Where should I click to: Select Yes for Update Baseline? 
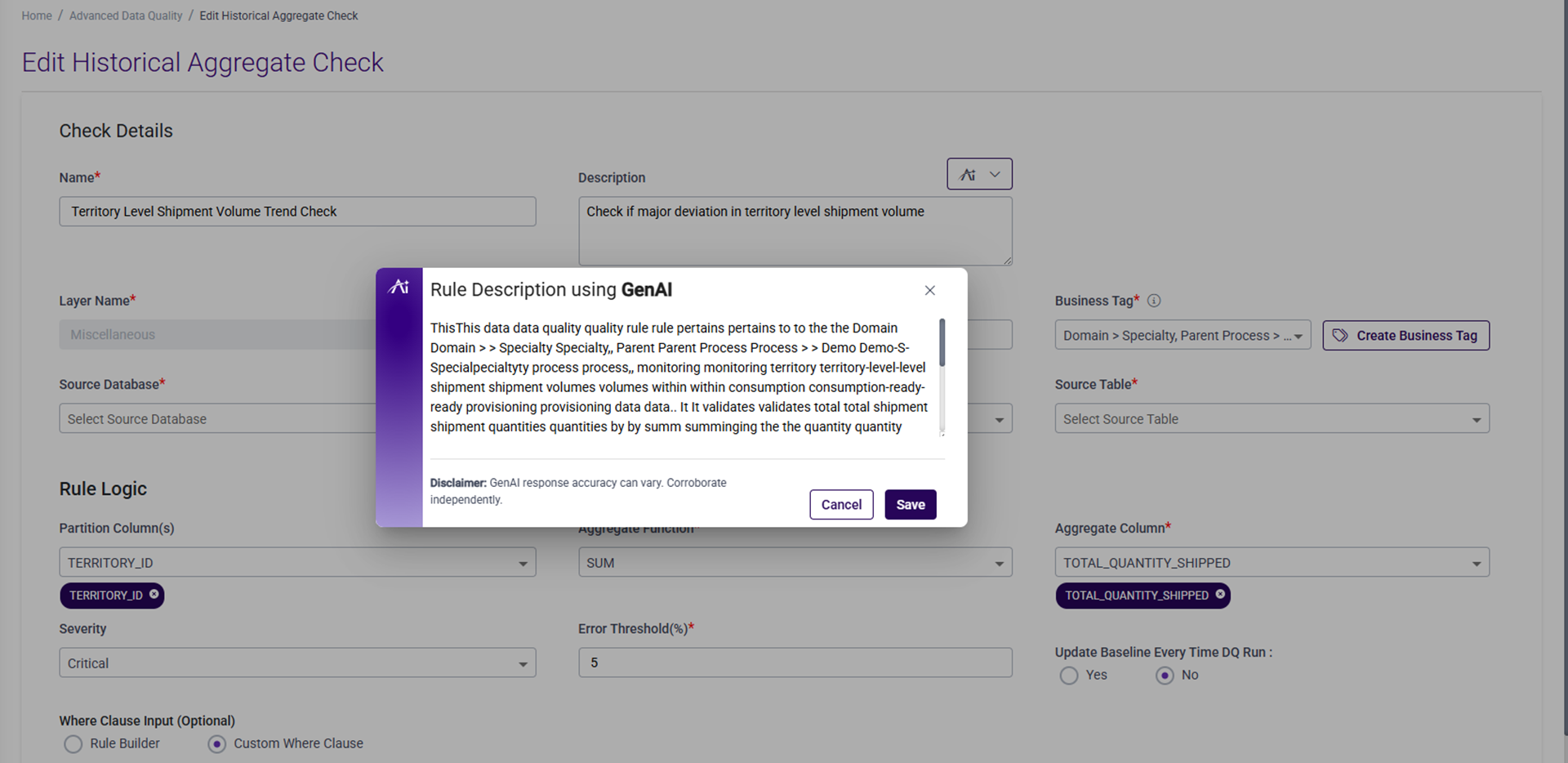tap(1069, 676)
